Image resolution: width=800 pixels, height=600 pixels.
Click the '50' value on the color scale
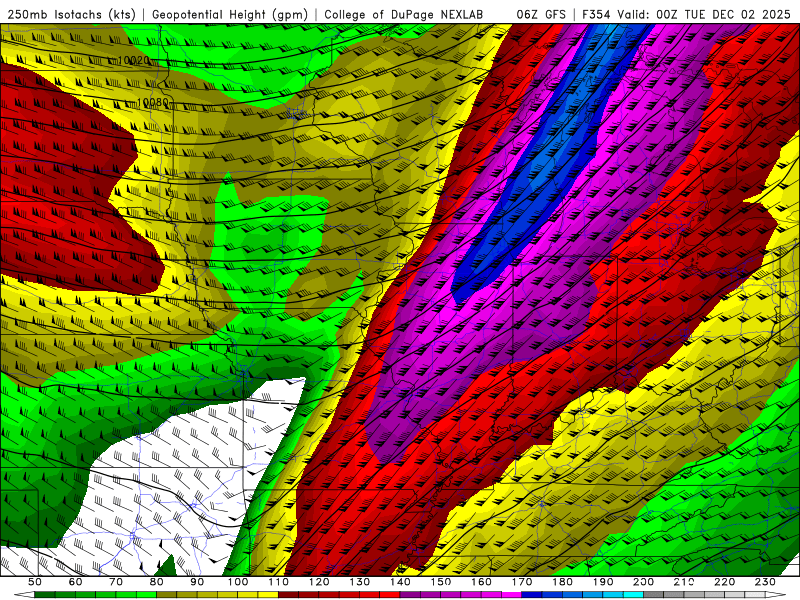click(x=35, y=582)
